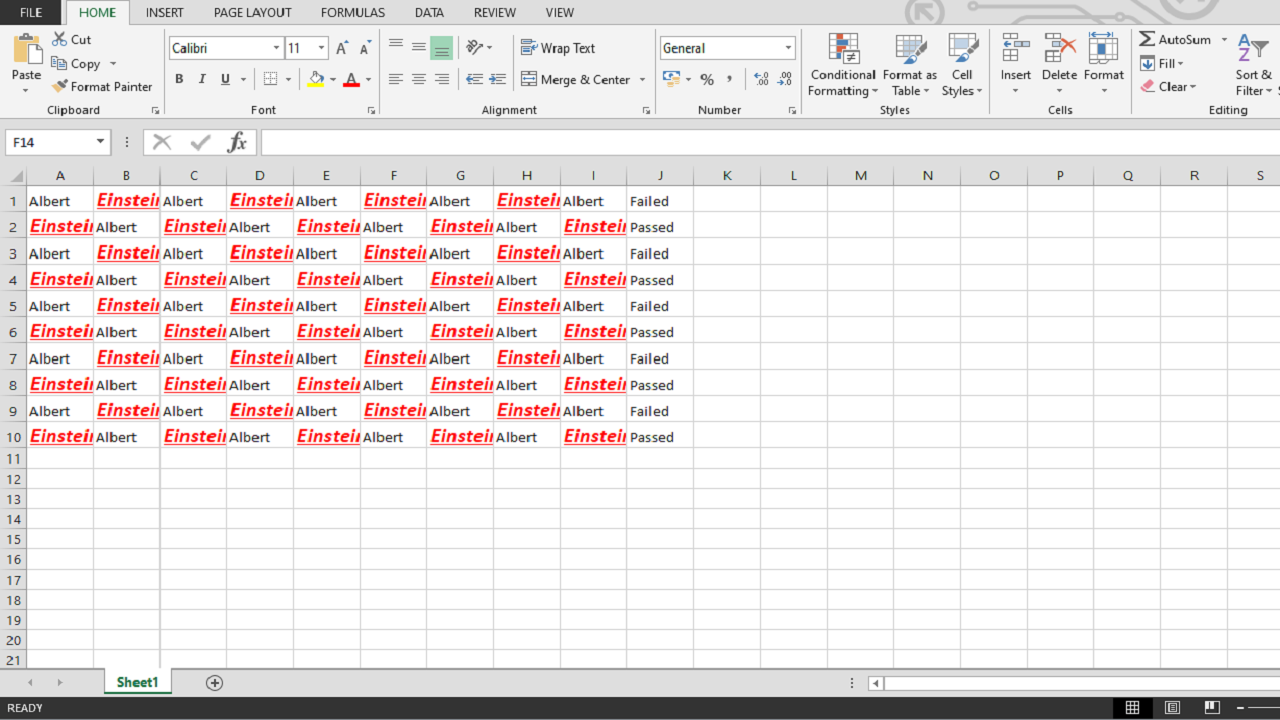1280x720 pixels.
Task: Open the FILE tab
Action: (x=31, y=13)
